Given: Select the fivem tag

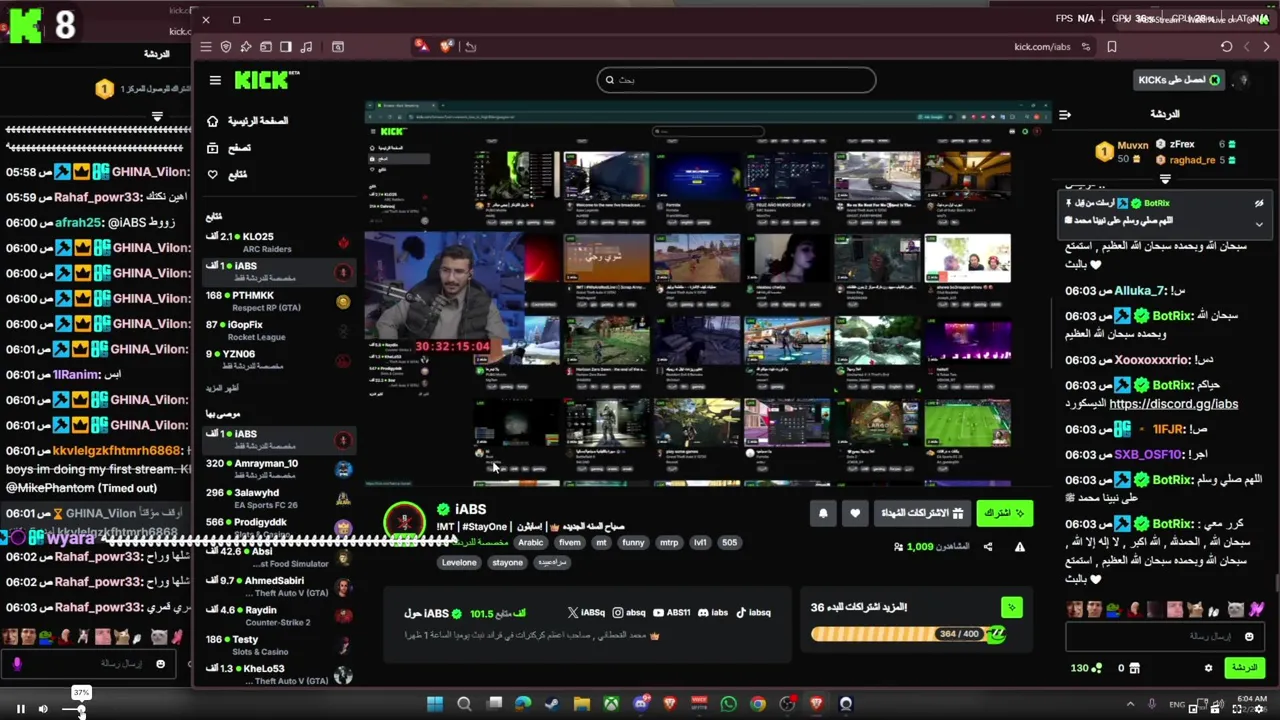Looking at the screenshot, I should click(x=569, y=543).
